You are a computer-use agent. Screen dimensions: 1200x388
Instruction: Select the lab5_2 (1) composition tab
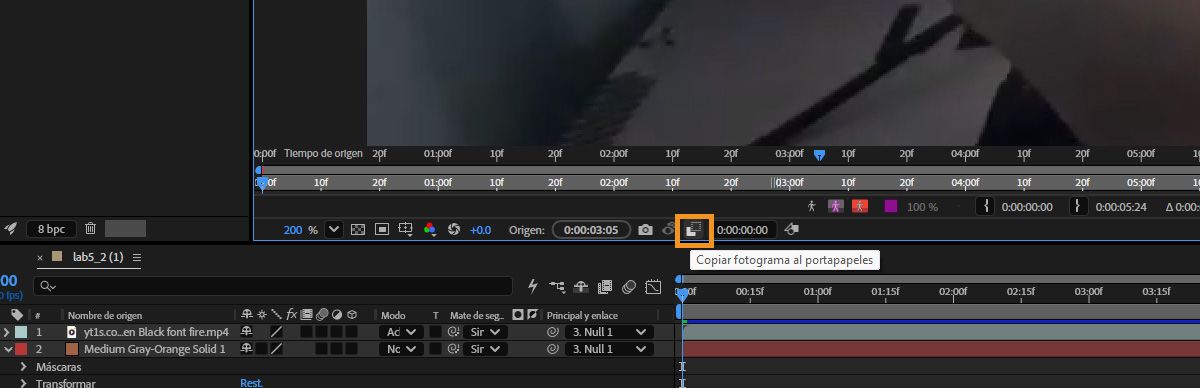tap(98, 257)
